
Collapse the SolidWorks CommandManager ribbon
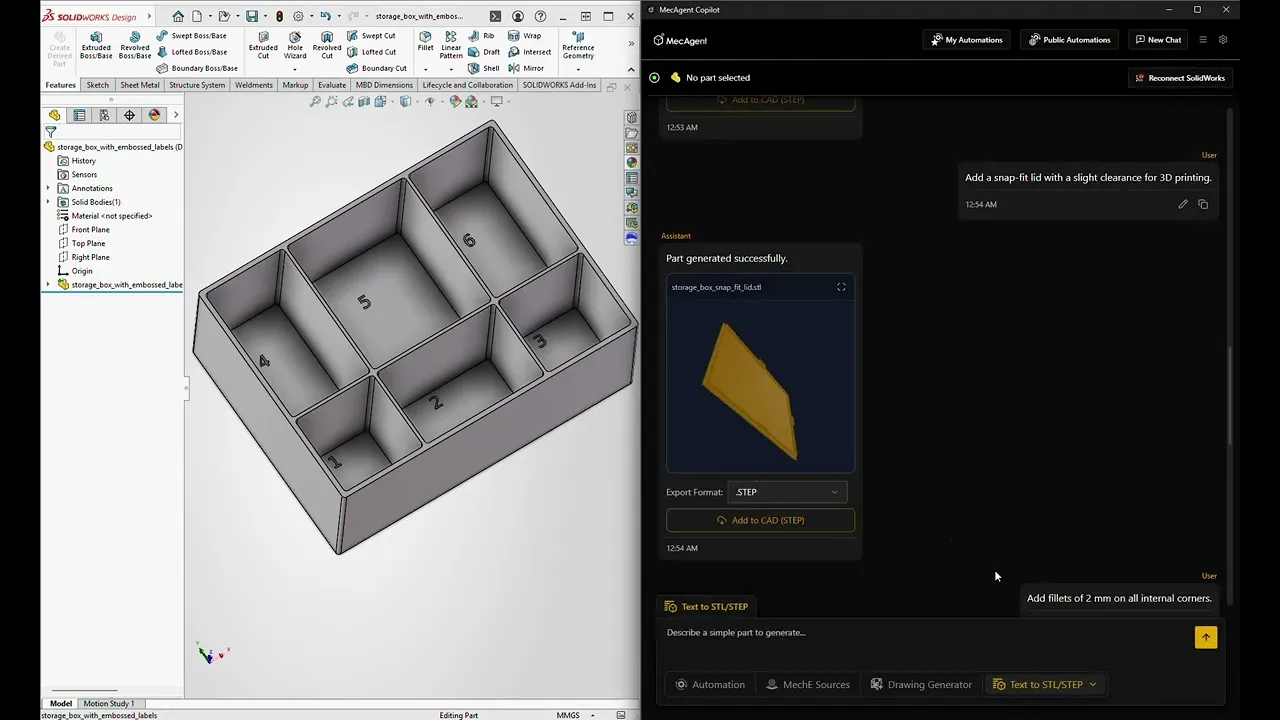(x=631, y=69)
